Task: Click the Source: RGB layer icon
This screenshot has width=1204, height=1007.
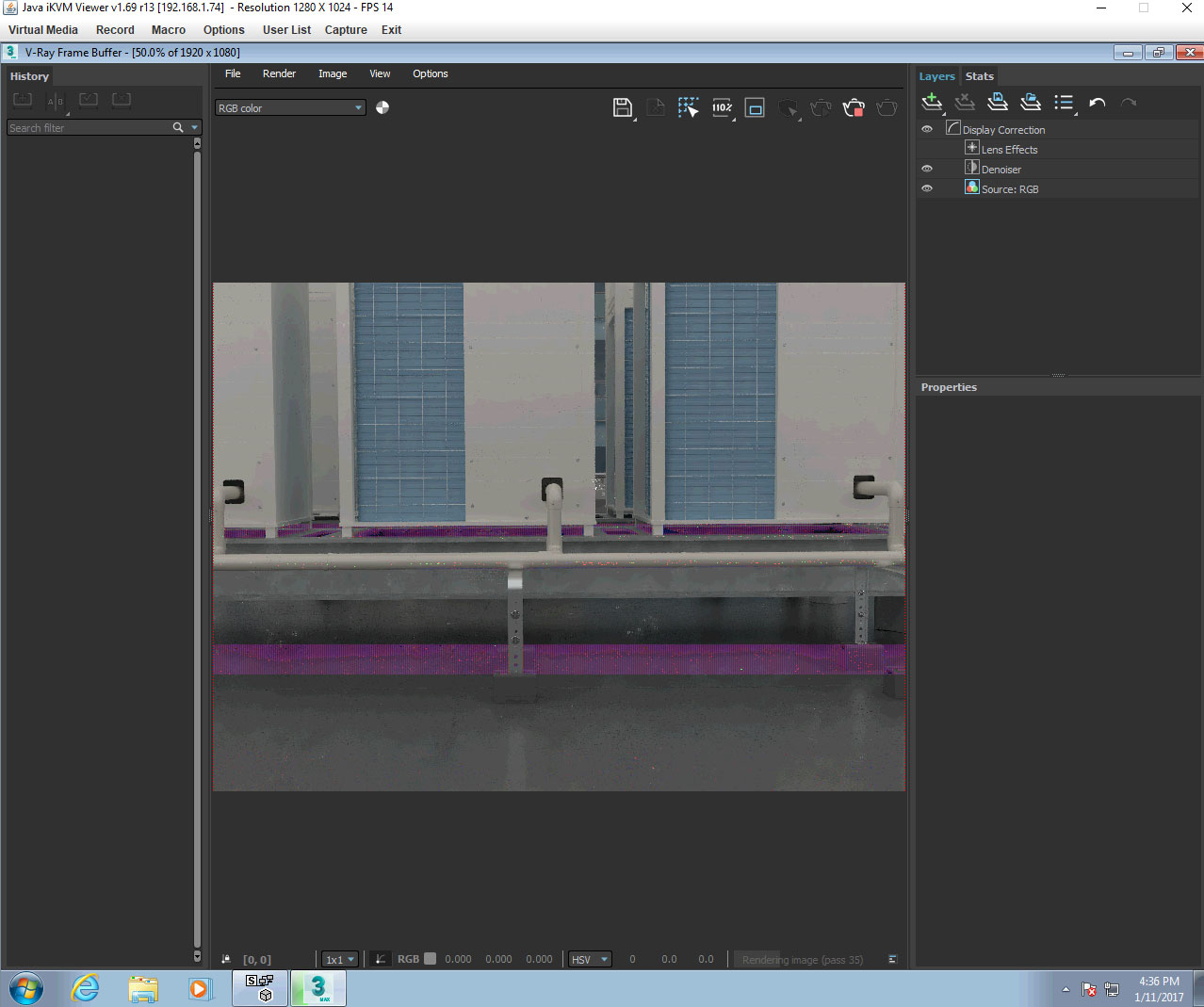Action: [x=972, y=187]
